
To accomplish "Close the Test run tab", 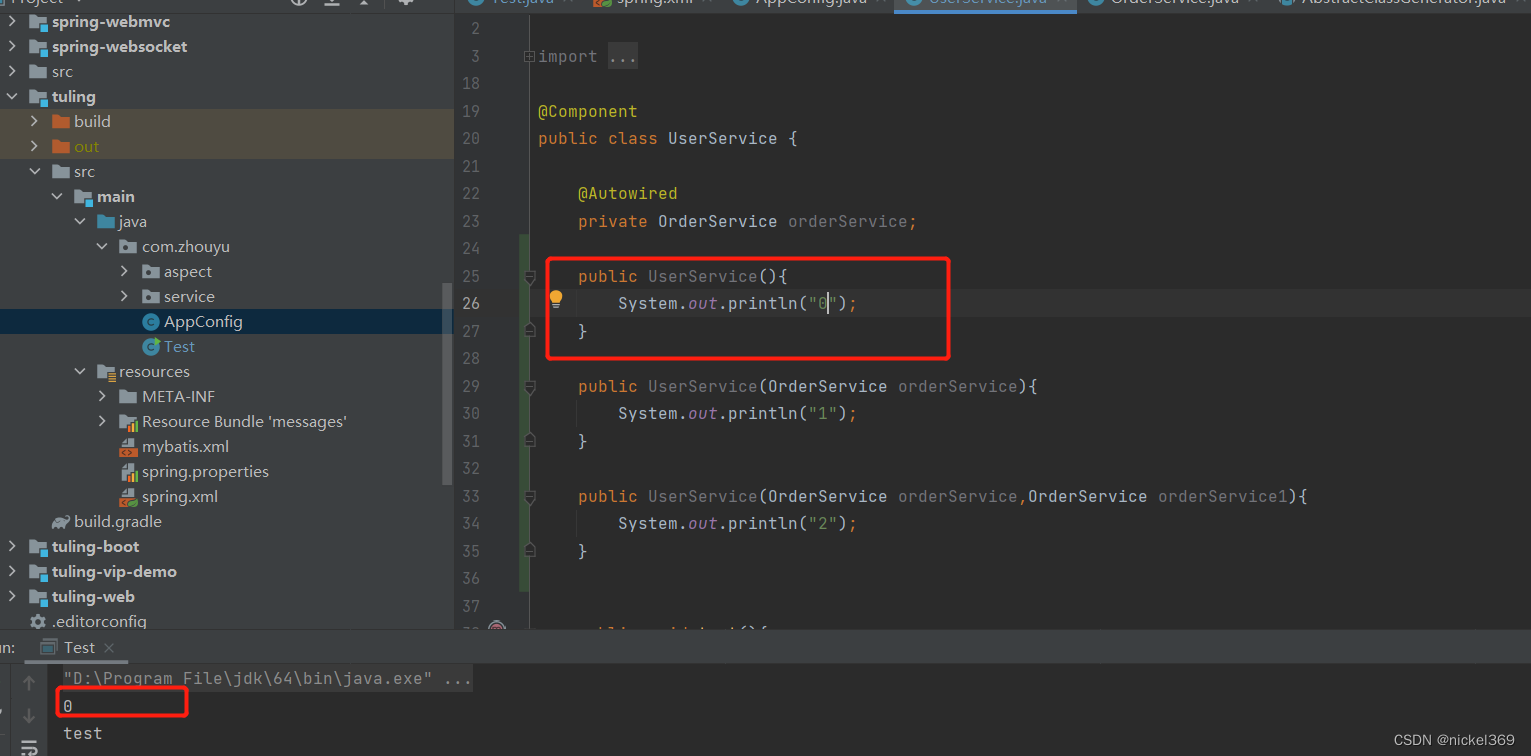I will point(111,648).
